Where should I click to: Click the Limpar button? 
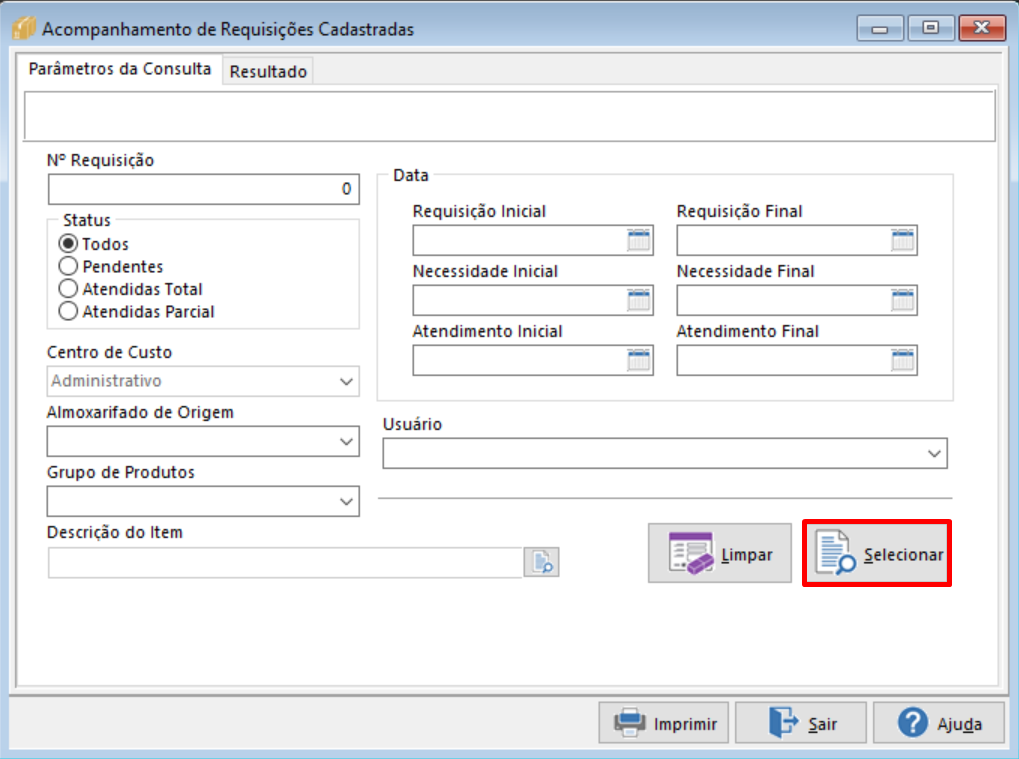pyautogui.click(x=720, y=554)
